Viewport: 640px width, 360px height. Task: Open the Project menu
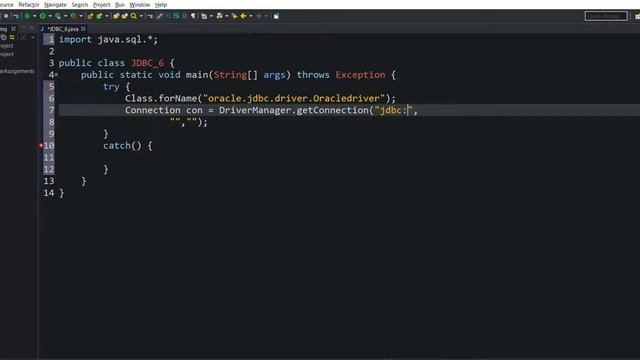pyautogui.click(x=101, y=4)
